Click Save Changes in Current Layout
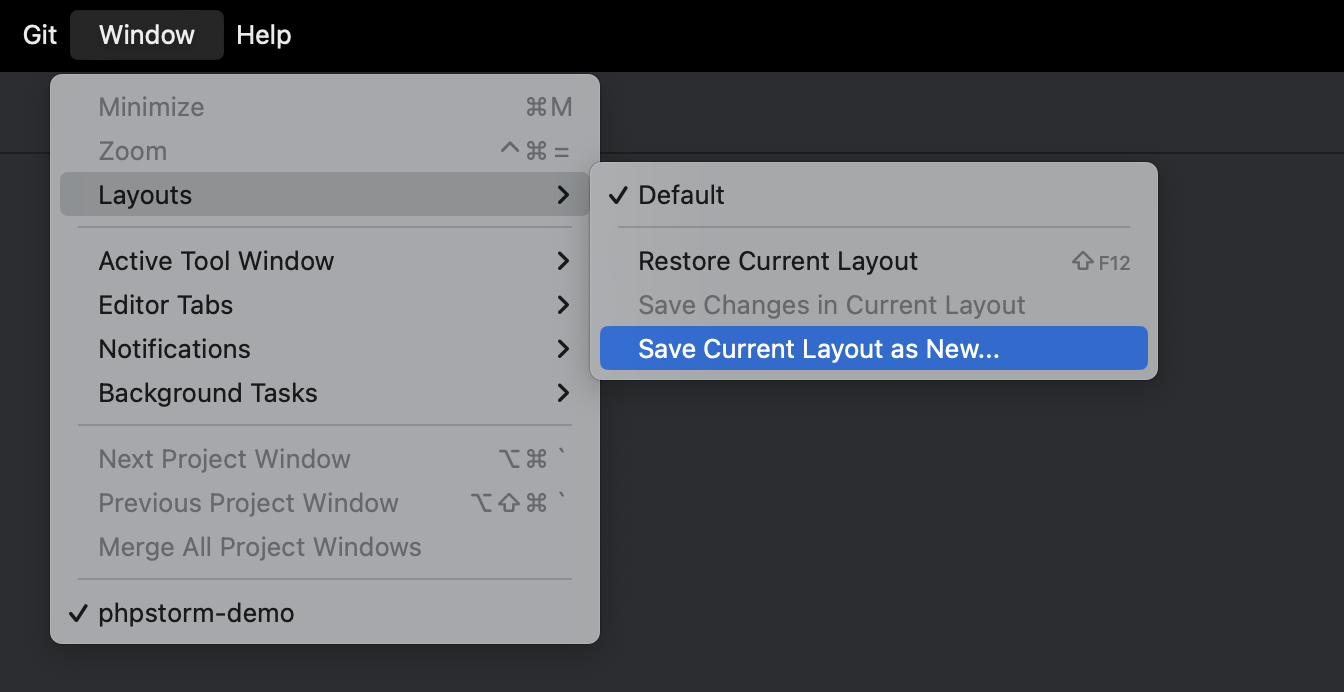 (831, 305)
